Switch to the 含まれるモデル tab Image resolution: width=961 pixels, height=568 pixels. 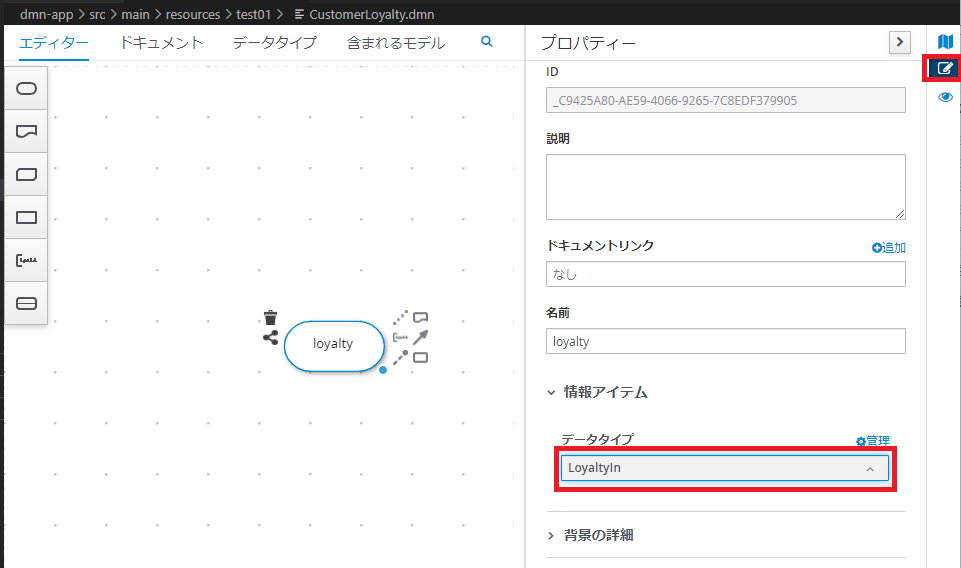[x=396, y=43]
